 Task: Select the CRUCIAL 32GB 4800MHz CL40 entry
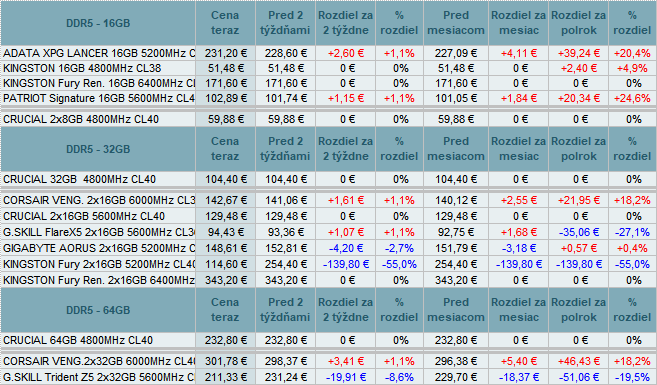79,179
